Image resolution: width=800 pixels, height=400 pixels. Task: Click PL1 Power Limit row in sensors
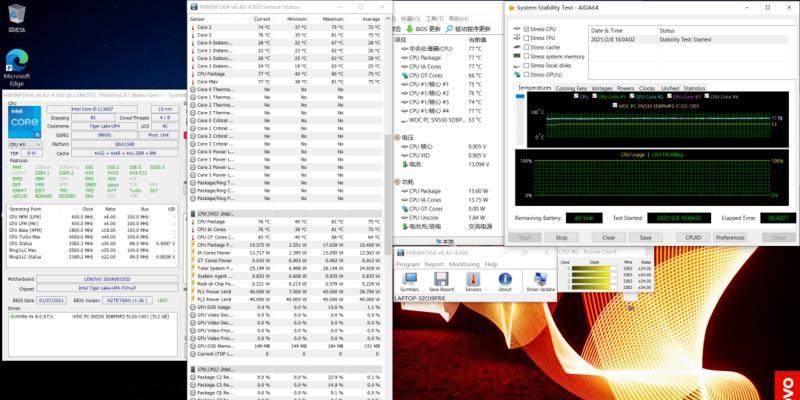point(286,291)
